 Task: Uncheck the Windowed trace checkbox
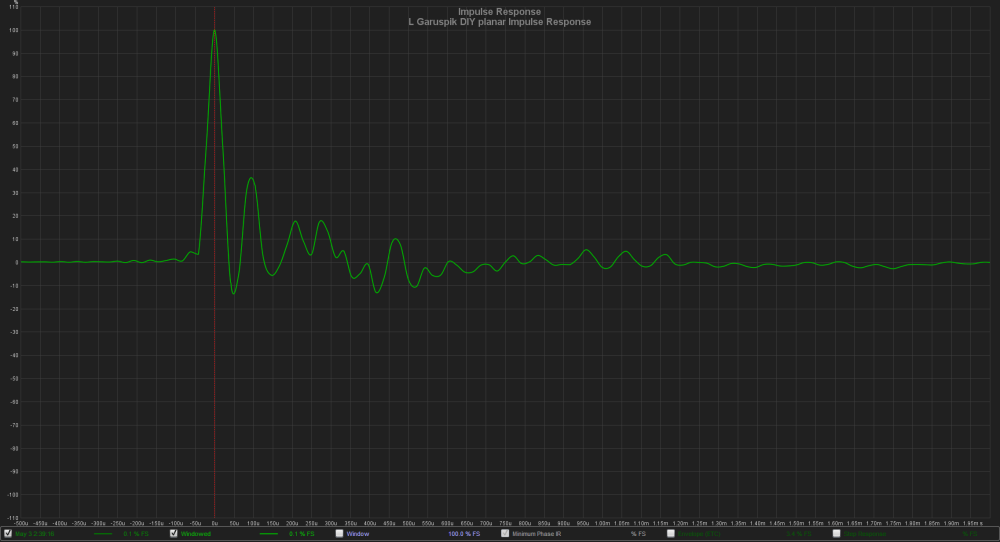point(173,533)
